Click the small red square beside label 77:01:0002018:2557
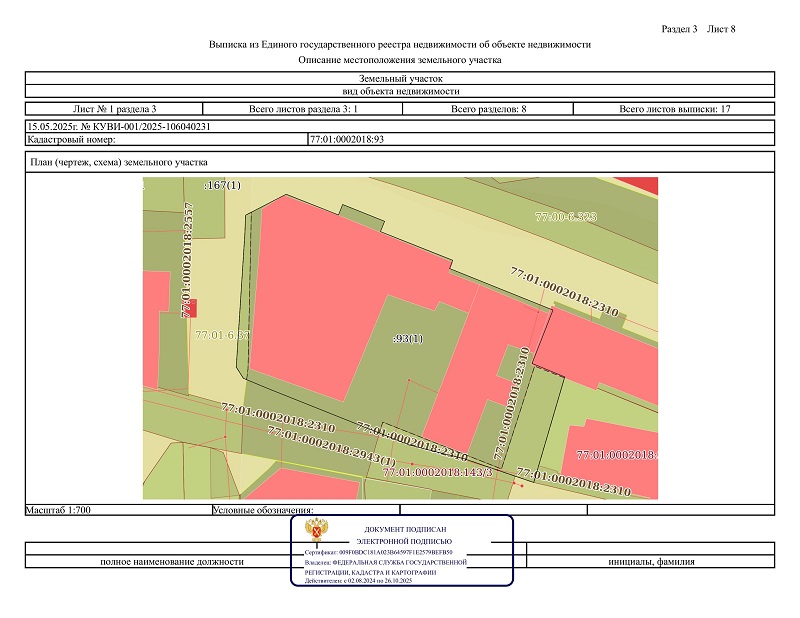The image size is (800, 618). [x=194, y=308]
